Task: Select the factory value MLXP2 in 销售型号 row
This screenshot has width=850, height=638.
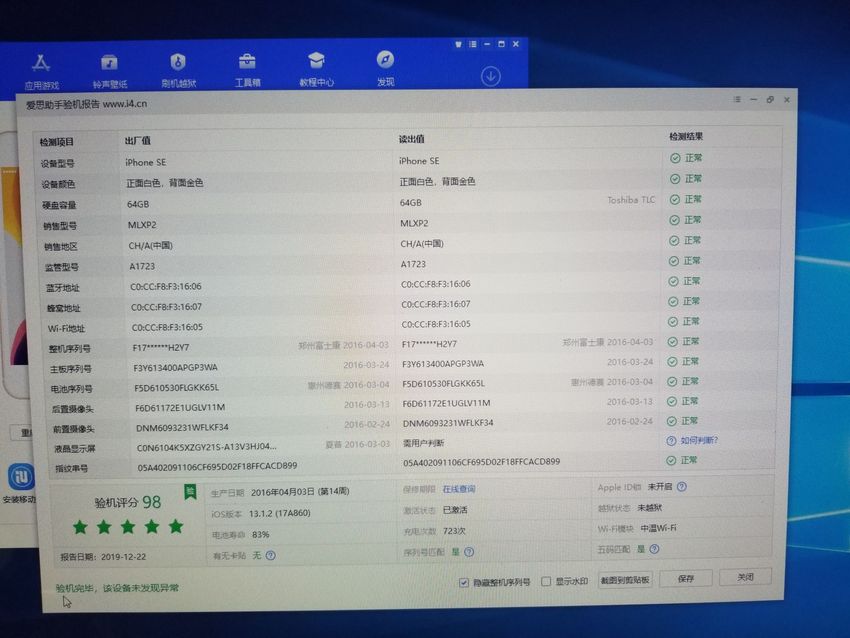Action: (x=142, y=225)
